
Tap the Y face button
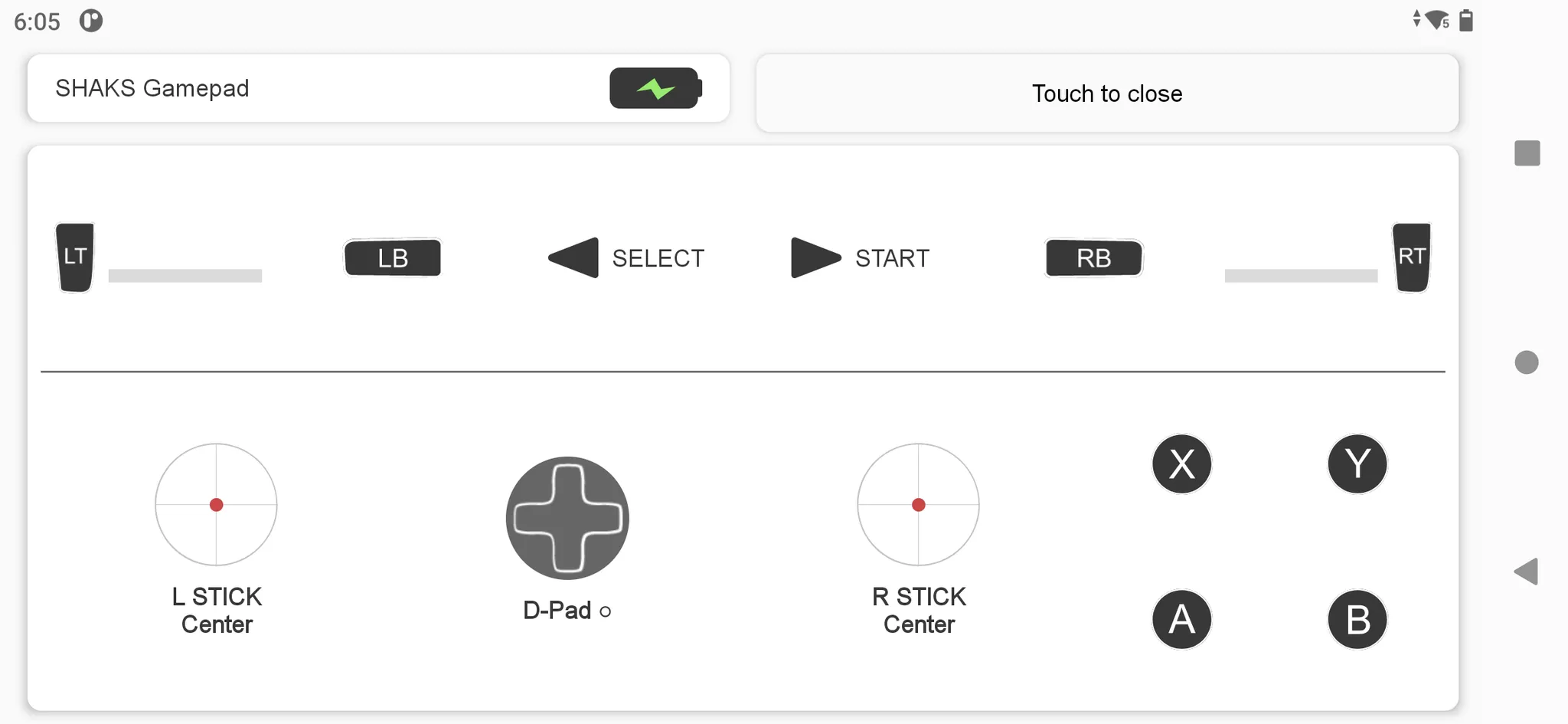tap(1357, 464)
